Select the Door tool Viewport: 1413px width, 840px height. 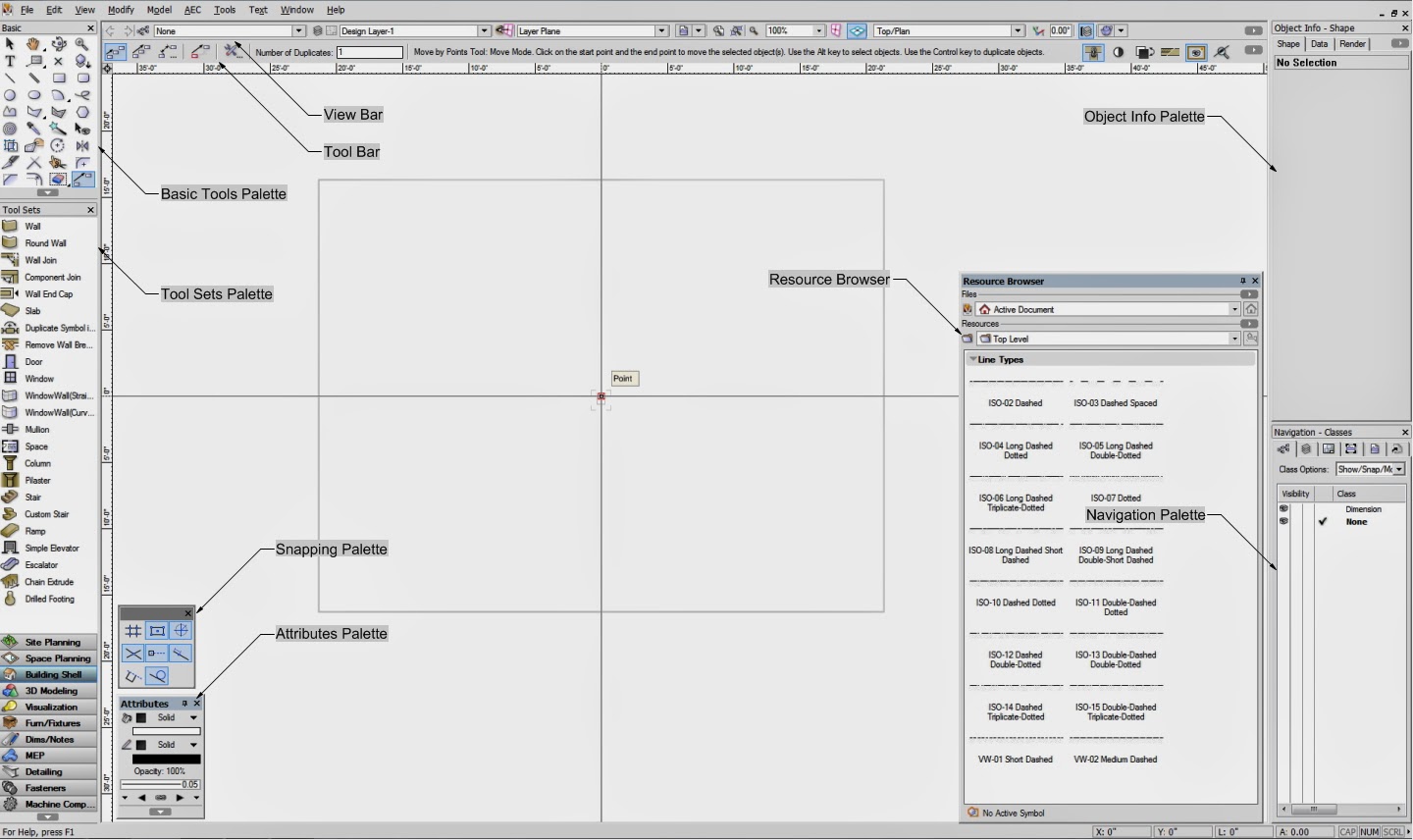coord(32,361)
